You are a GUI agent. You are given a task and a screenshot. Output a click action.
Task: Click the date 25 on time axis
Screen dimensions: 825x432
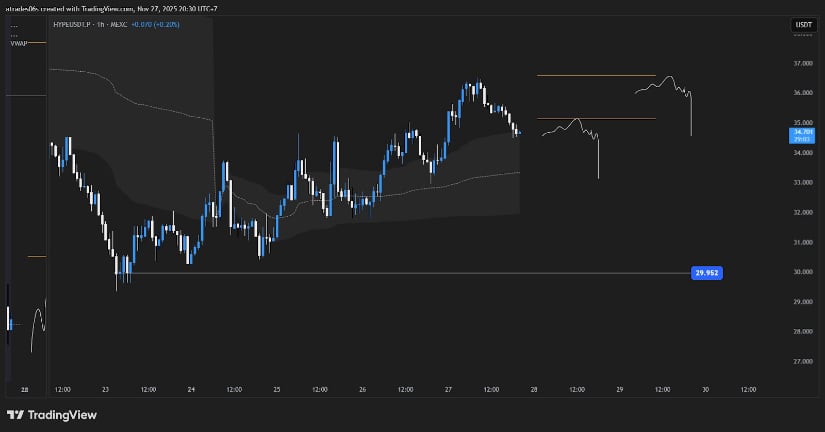pos(276,388)
